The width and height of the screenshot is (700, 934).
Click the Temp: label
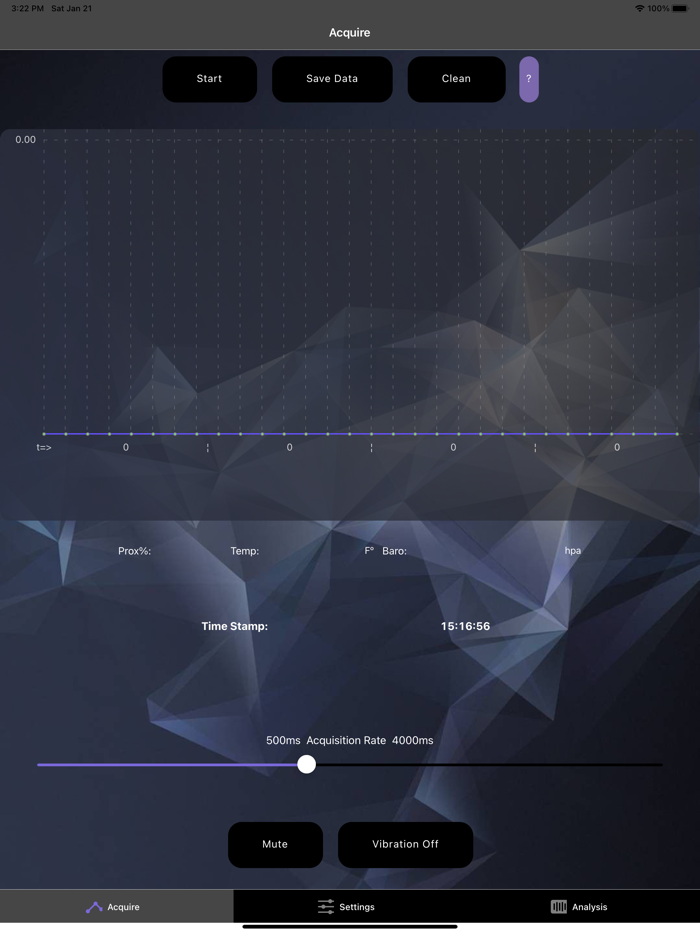[245, 551]
